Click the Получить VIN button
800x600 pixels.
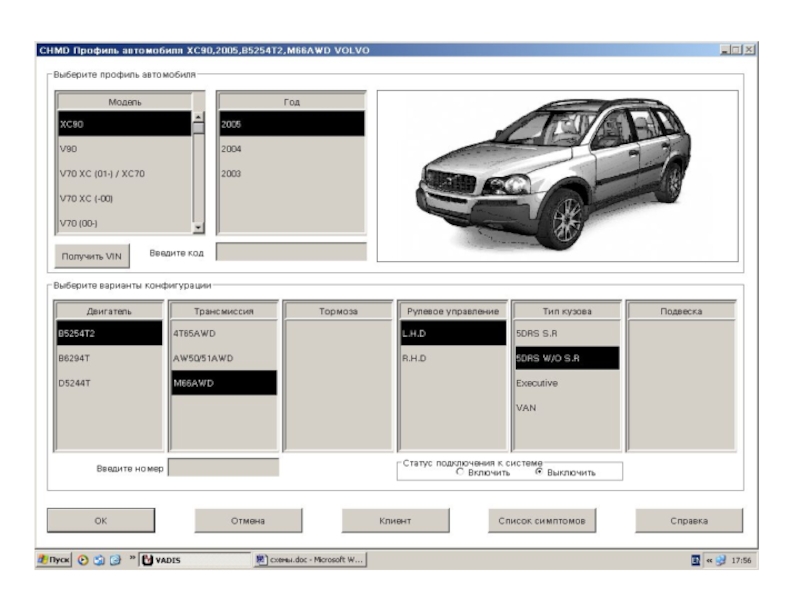(92, 256)
